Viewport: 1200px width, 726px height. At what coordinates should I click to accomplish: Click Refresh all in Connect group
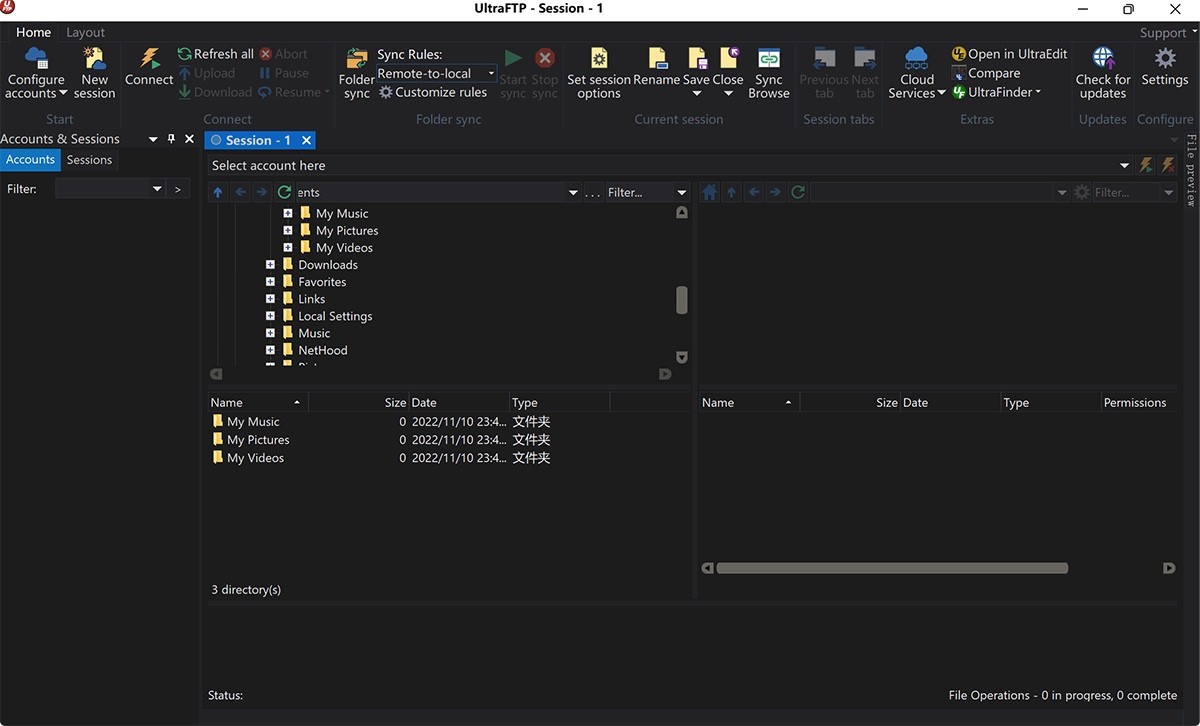[215, 54]
